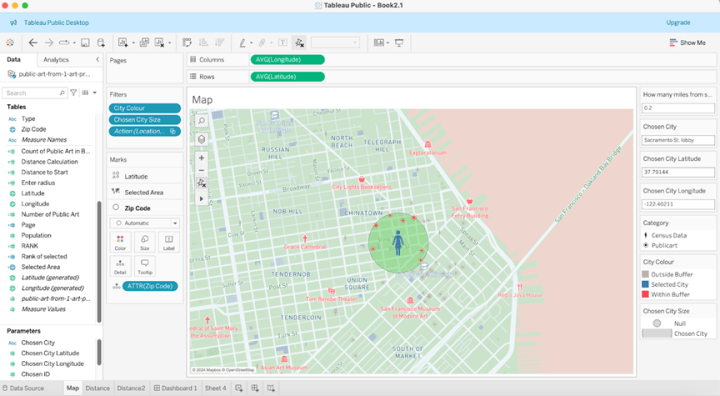Click the Data pane Search field
720x396 pixels.
tap(35, 93)
